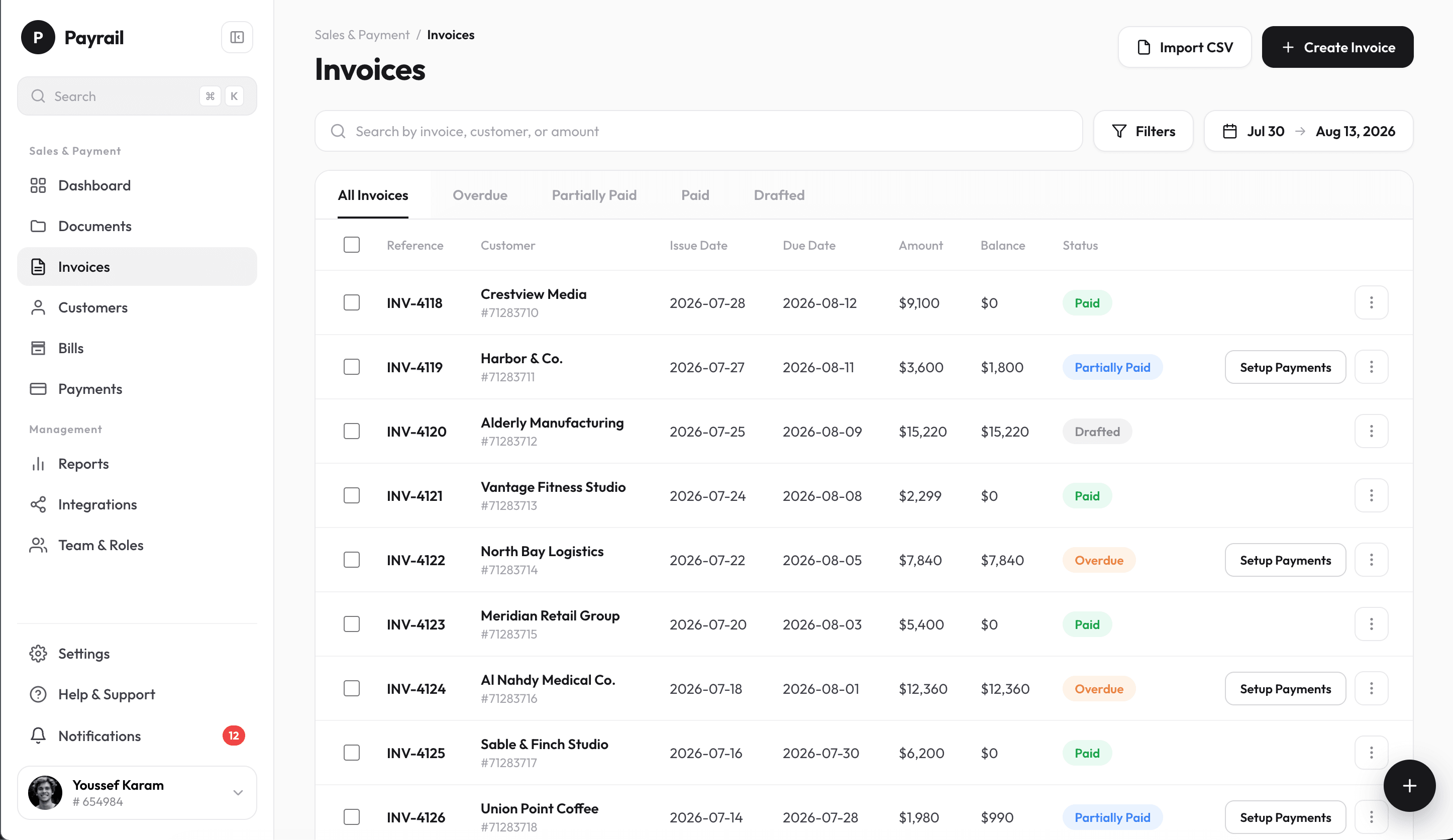Click Setup Payments for INV-4122
This screenshot has width=1453, height=840.
tap(1285, 560)
